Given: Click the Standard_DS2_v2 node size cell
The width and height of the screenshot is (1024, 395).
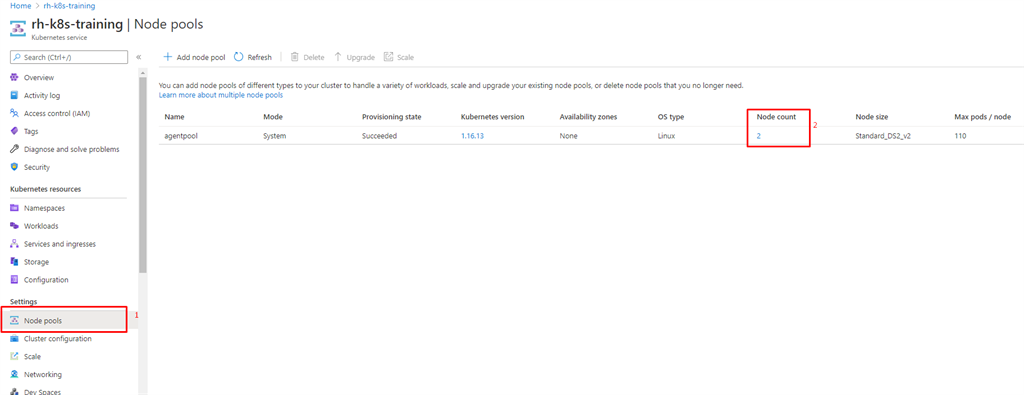Looking at the screenshot, I should (x=883, y=136).
